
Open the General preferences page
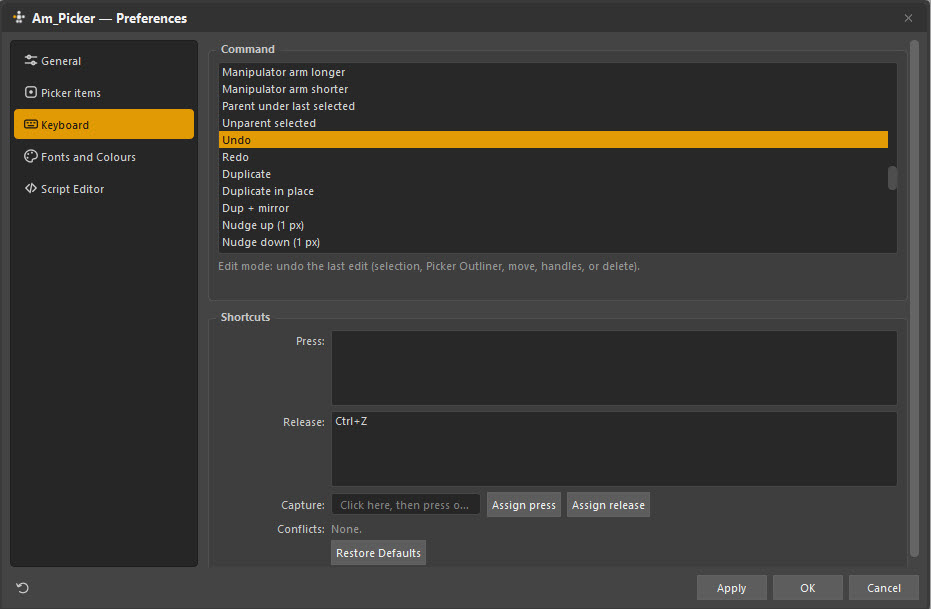point(104,61)
